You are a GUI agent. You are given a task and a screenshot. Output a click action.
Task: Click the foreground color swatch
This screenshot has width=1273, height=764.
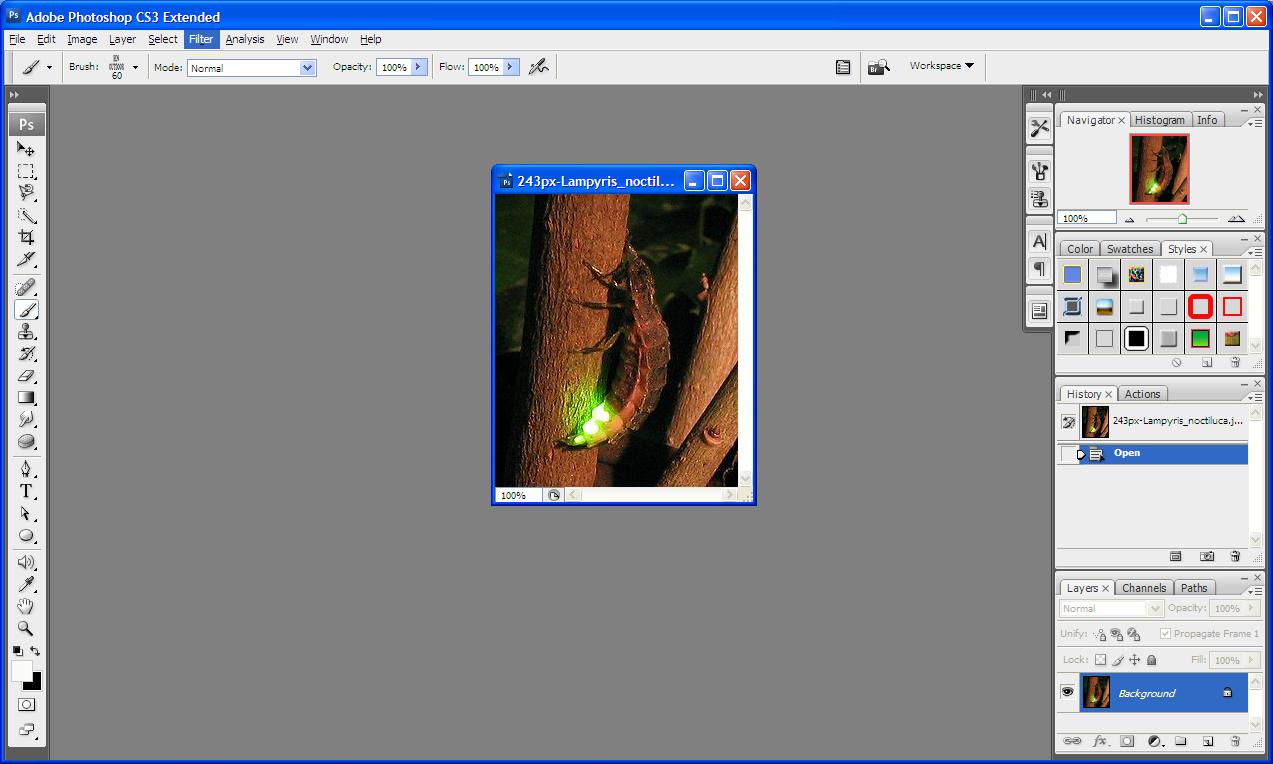point(22,671)
